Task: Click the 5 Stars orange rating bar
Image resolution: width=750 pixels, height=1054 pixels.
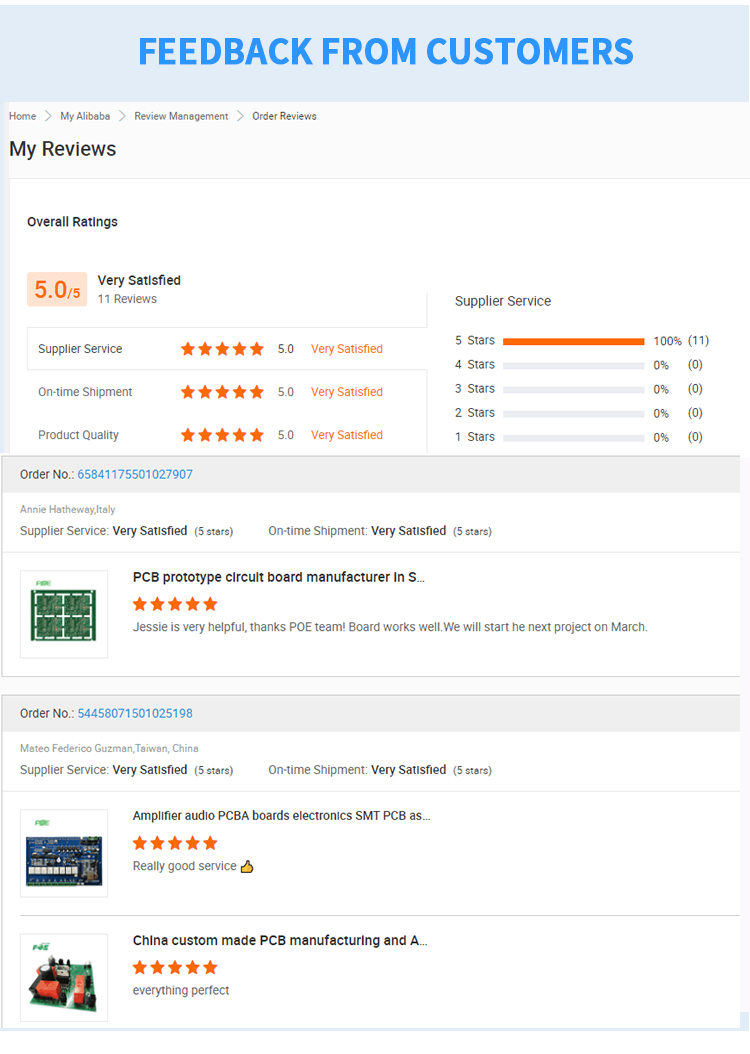Action: point(573,341)
